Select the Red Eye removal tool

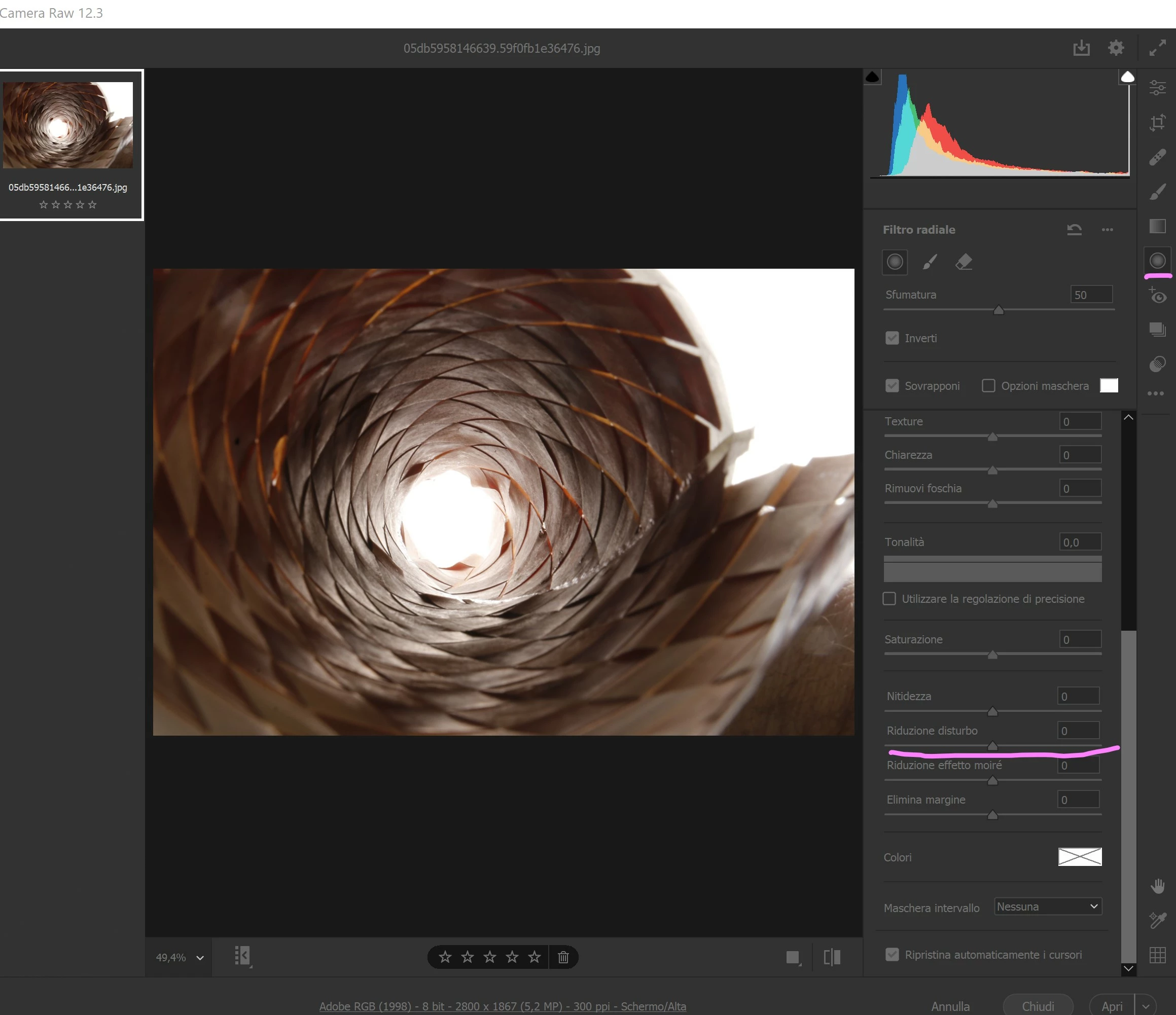[1157, 296]
